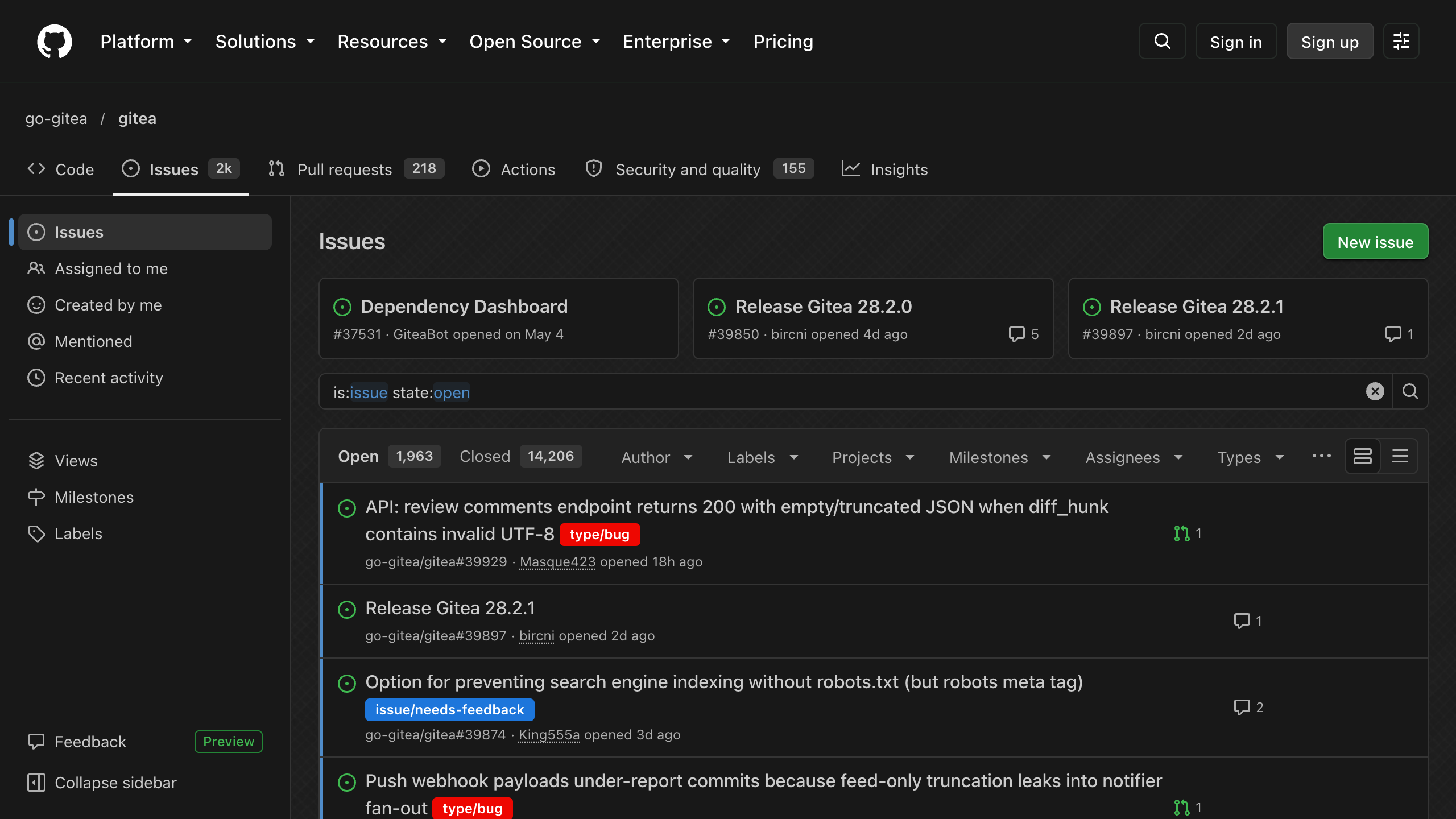Click the New issue button
Viewport: 1456px width, 819px height.
coord(1375,242)
